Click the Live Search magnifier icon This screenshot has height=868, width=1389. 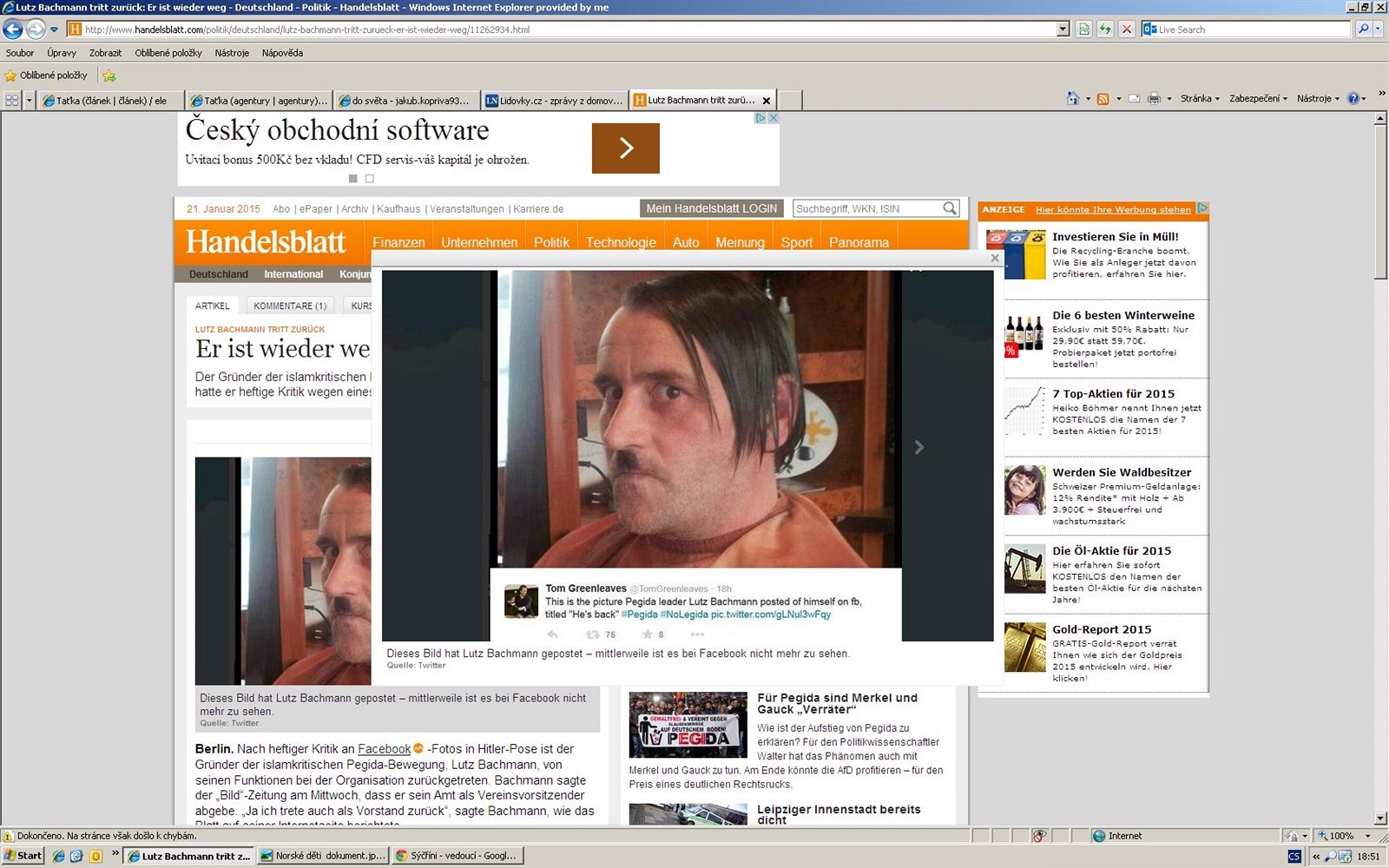[x=1364, y=30]
